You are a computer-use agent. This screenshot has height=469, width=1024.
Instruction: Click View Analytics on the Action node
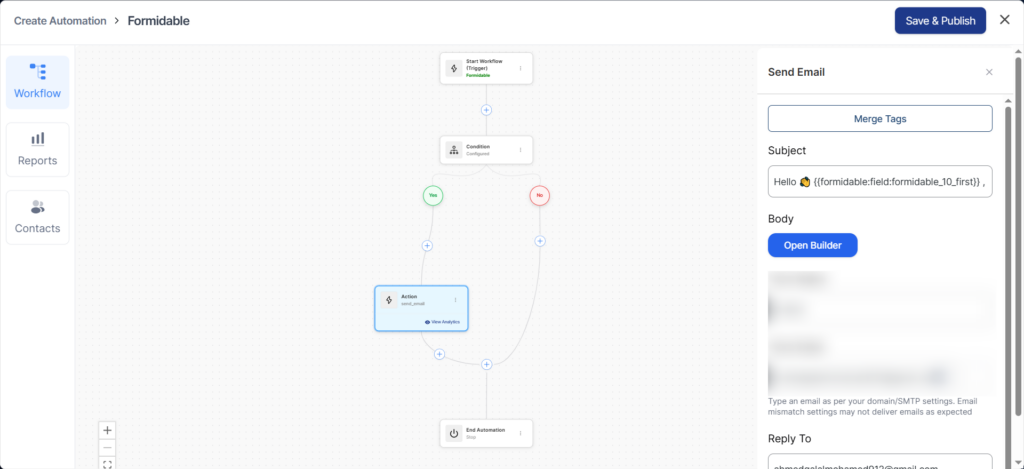(443, 322)
